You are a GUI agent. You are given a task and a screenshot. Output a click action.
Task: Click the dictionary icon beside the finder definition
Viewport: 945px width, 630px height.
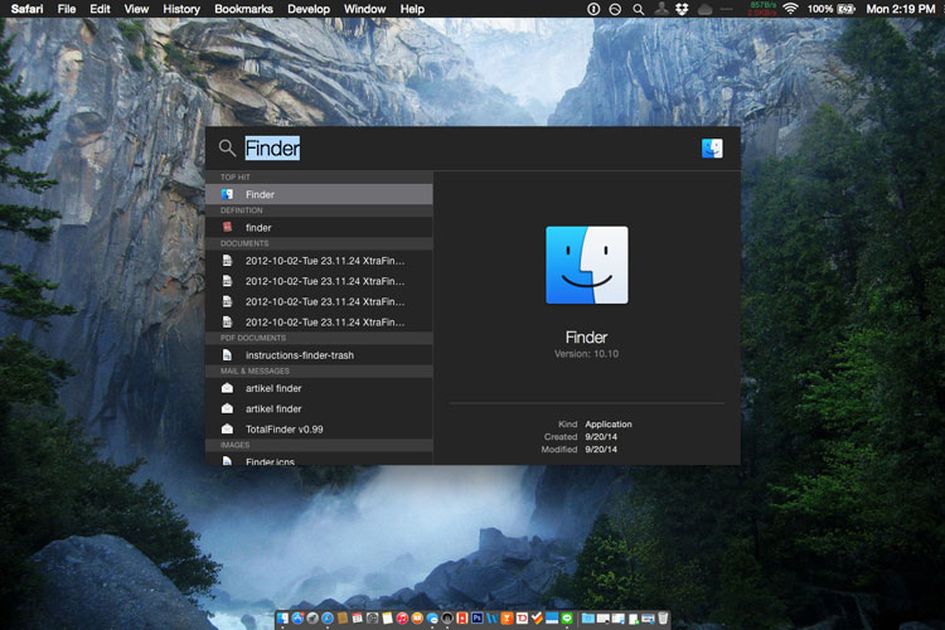pos(227,227)
